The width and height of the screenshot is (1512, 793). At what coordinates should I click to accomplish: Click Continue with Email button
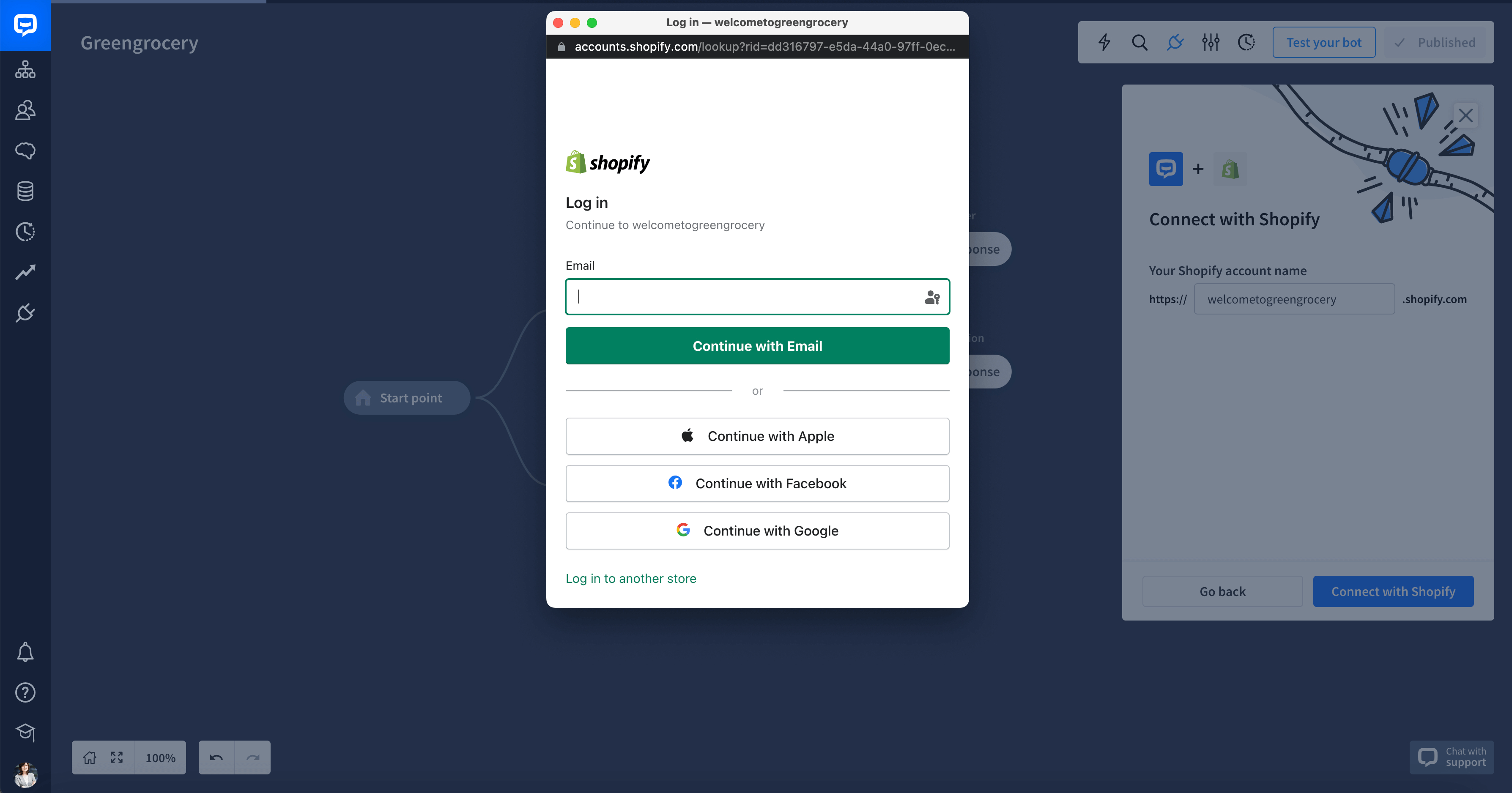[757, 346]
